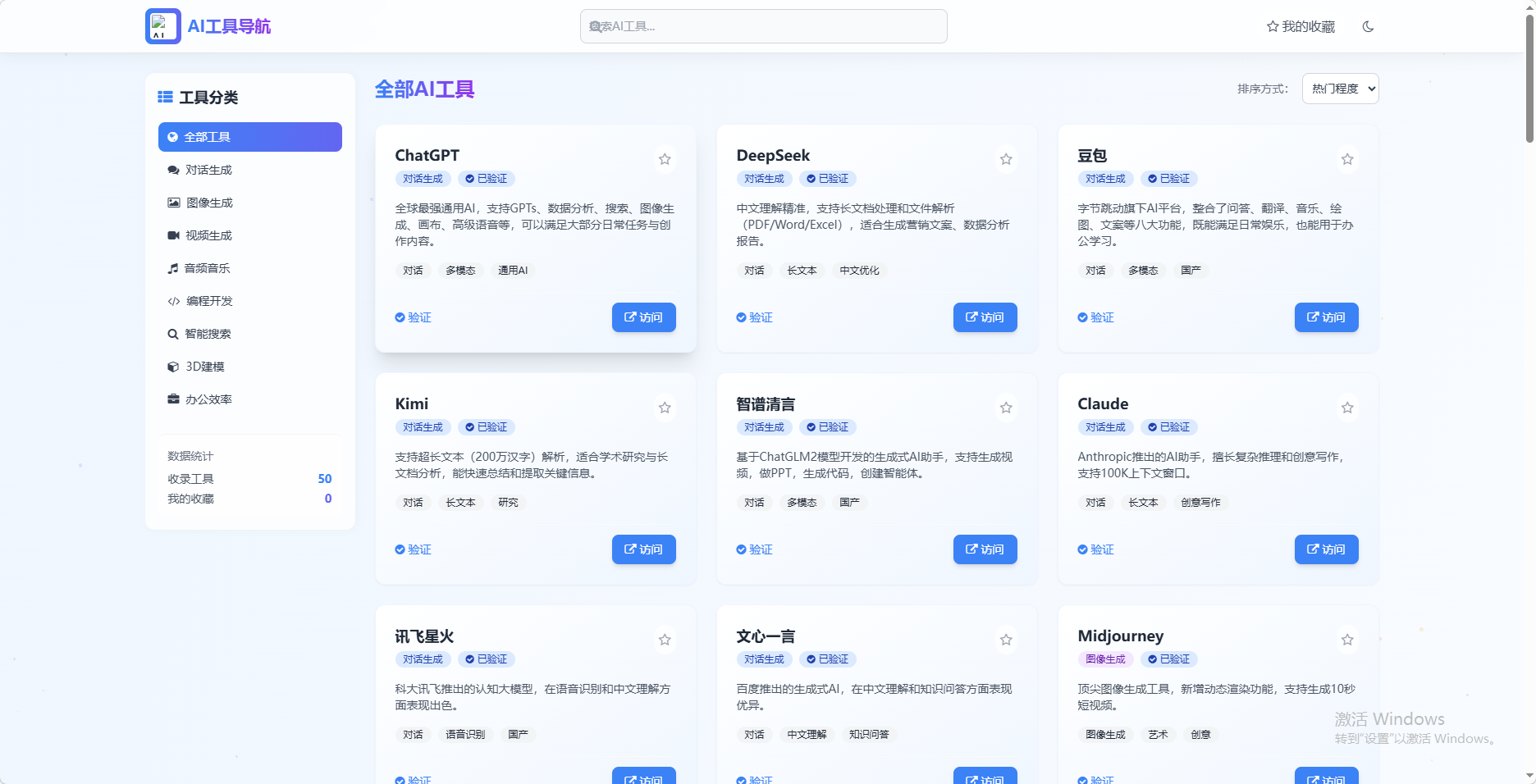Screen dimensions: 1536x784
Task: Favorite the Claude card via its star icon
Action: [1346, 408]
